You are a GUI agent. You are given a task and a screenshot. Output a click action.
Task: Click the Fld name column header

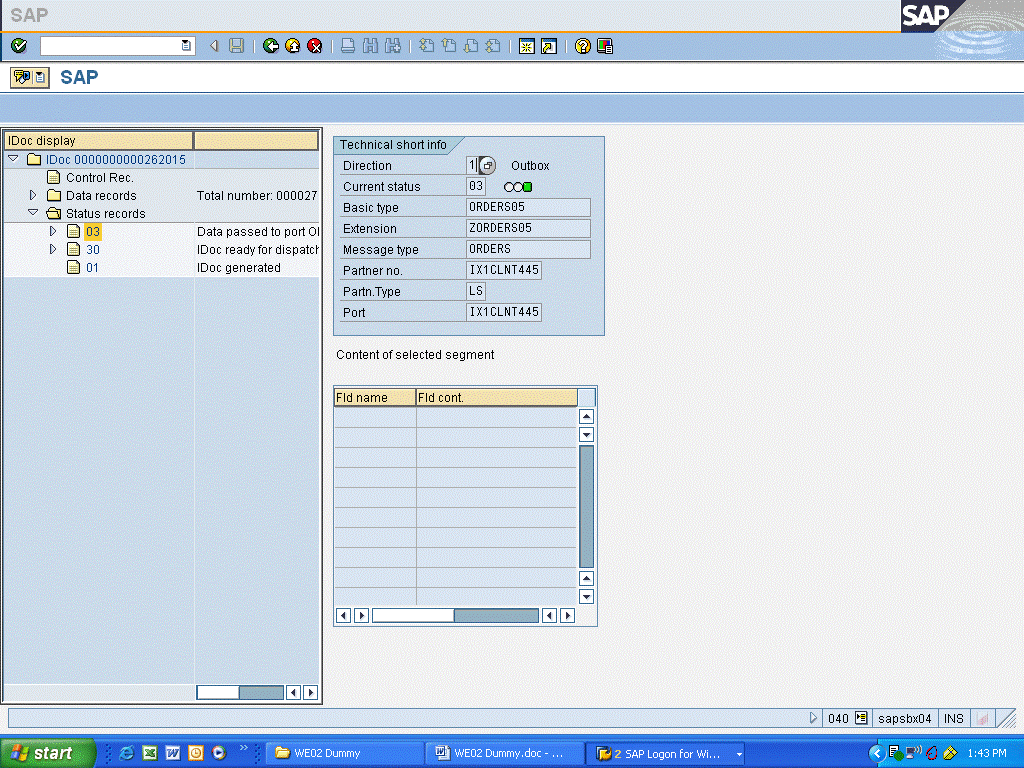(x=375, y=397)
